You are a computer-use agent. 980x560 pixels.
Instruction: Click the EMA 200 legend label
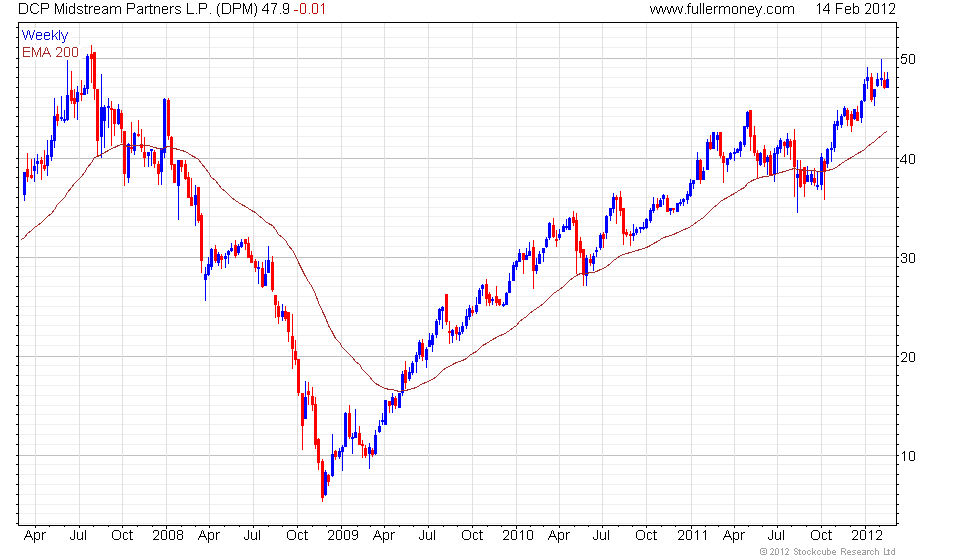tap(51, 52)
